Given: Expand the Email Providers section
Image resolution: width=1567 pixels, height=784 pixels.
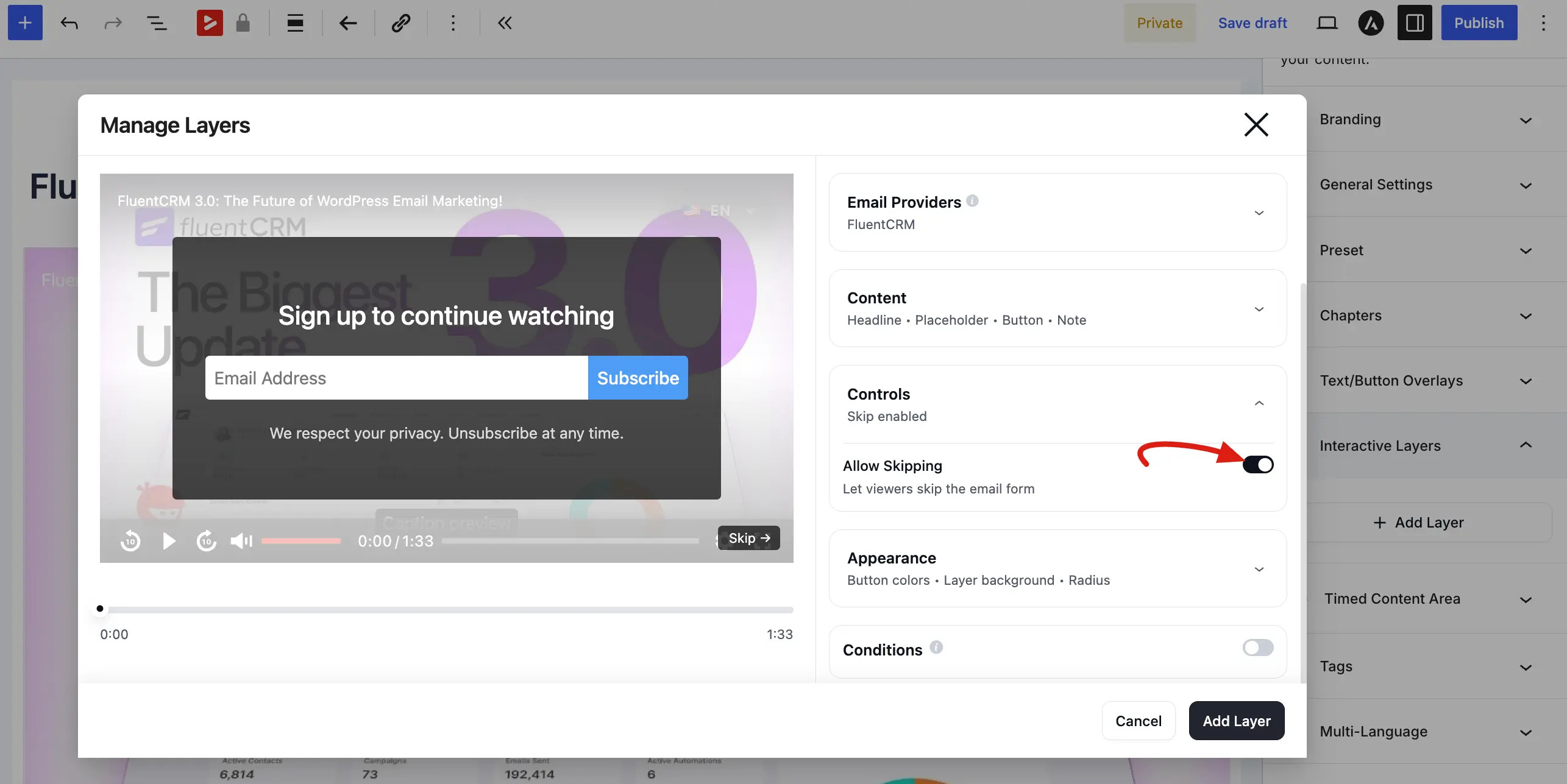Looking at the screenshot, I should (x=1058, y=213).
